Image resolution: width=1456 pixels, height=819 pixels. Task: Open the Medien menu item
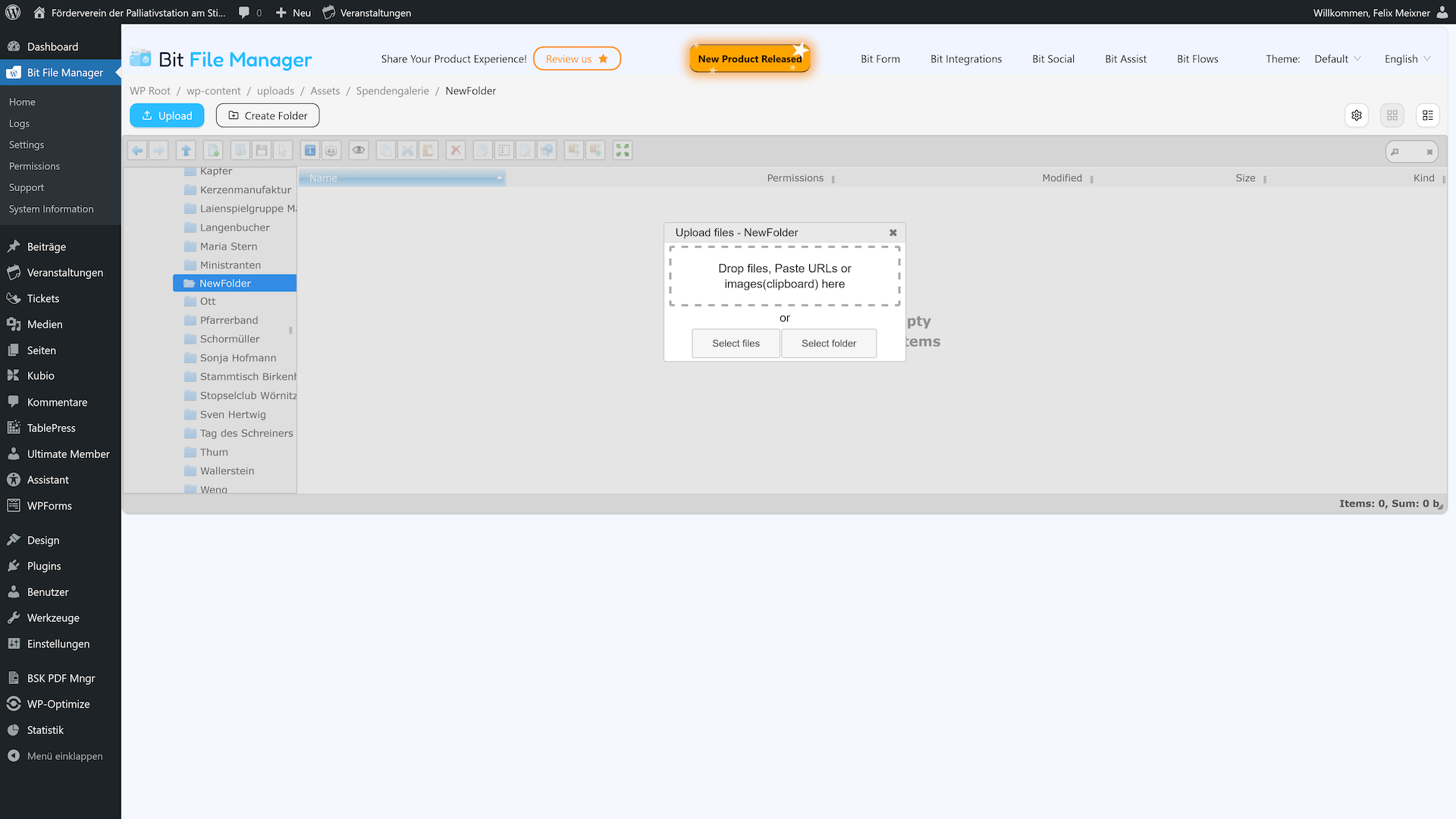(60, 324)
